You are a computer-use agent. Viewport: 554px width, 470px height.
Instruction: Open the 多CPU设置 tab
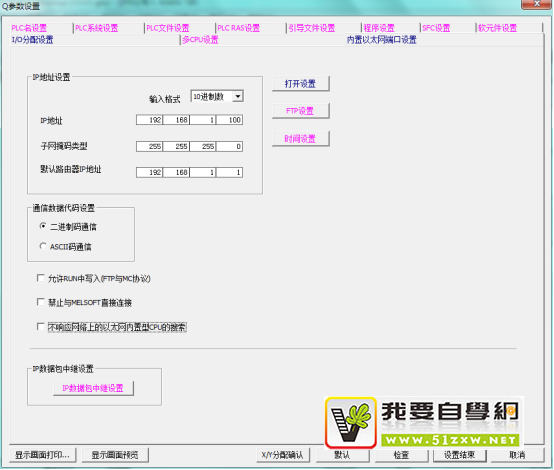pyautogui.click(x=200, y=40)
